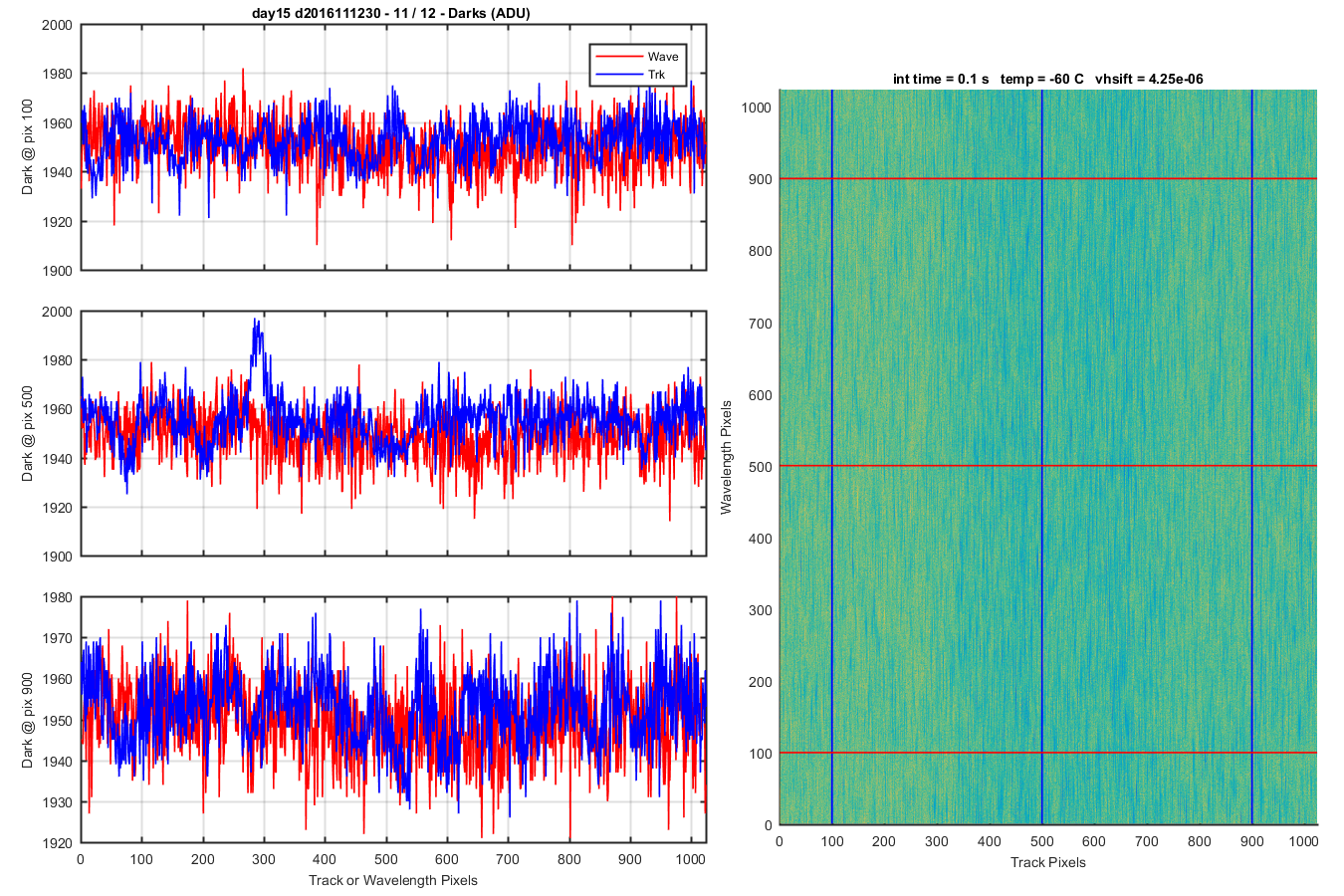The width and height of the screenshot is (1344, 896).
Task: Click the figure title 'day15 d2016111230 - 11 / 12 - Darks (ADU)'
Action: click(392, 13)
